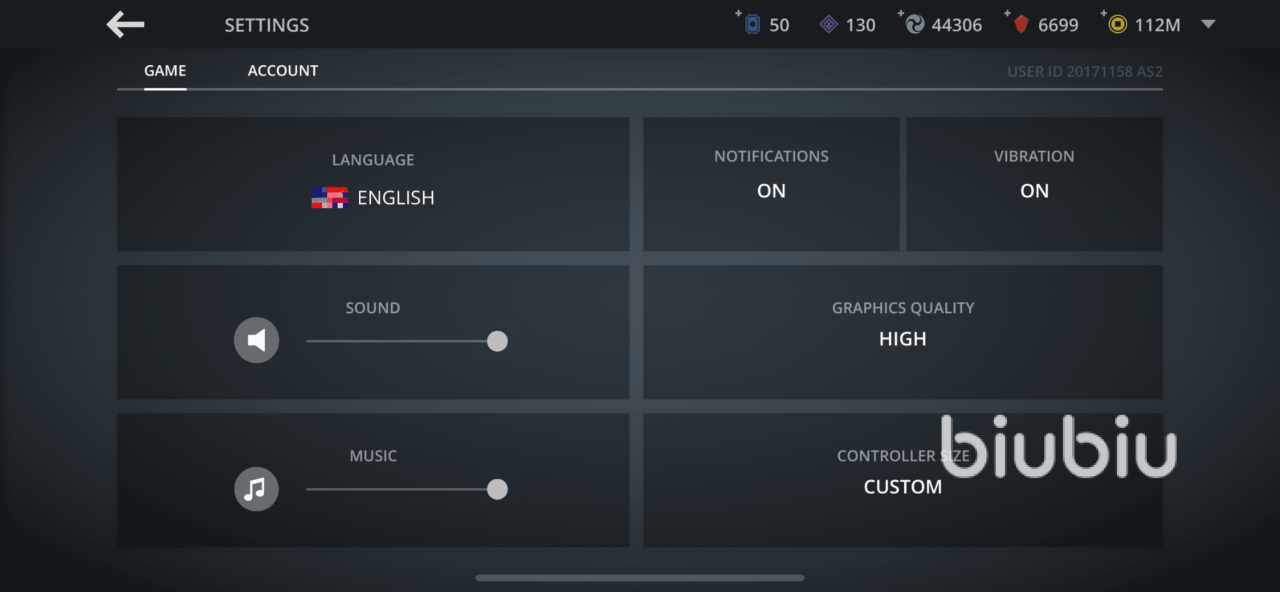Image resolution: width=1280 pixels, height=592 pixels.
Task: Tap the purple diamond currency icon
Action: click(x=829, y=25)
